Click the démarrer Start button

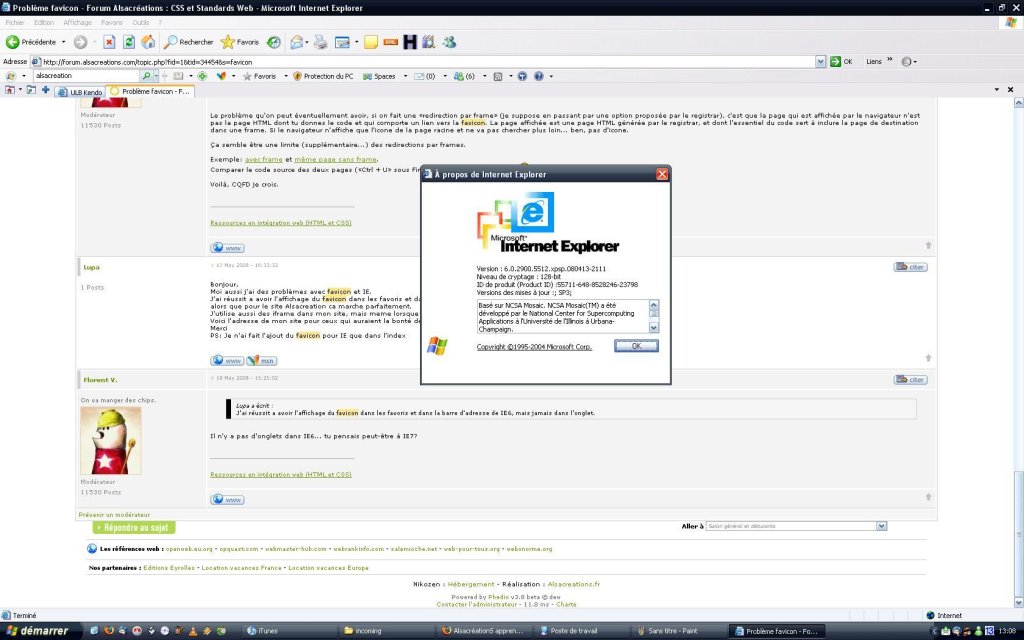pyautogui.click(x=38, y=631)
